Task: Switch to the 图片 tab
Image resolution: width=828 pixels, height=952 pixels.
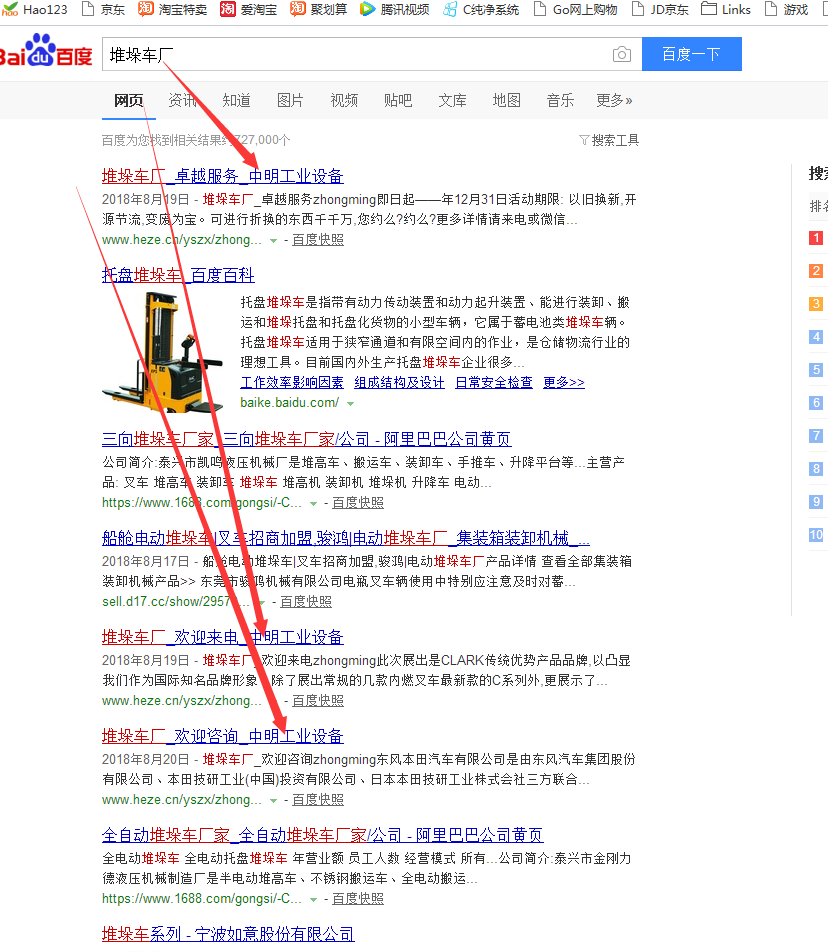Action: (x=290, y=100)
